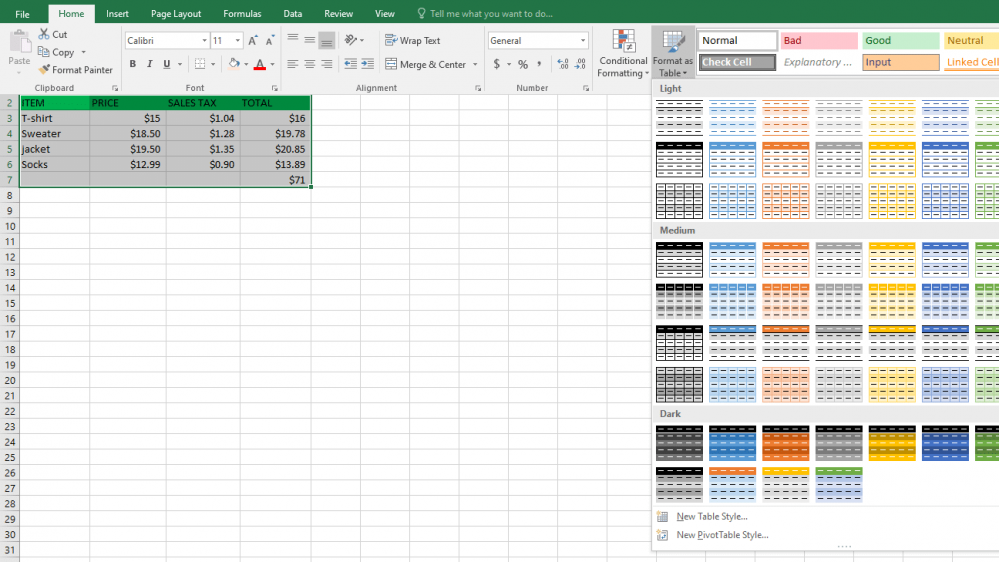999x562 pixels.
Task: Apply Accounting Number Format dollar icon
Action: 496,64
